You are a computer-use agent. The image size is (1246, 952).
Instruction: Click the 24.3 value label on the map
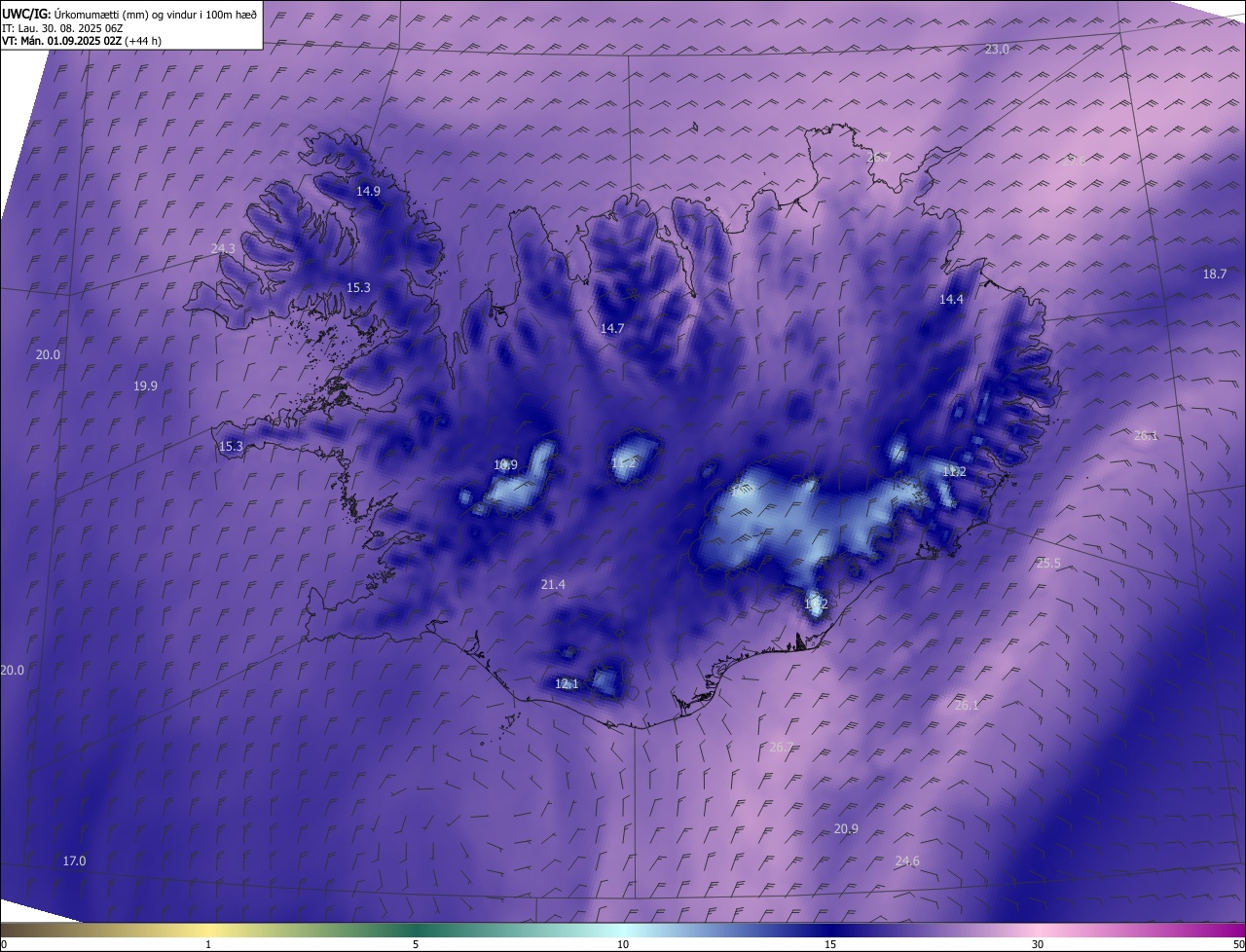(x=223, y=249)
